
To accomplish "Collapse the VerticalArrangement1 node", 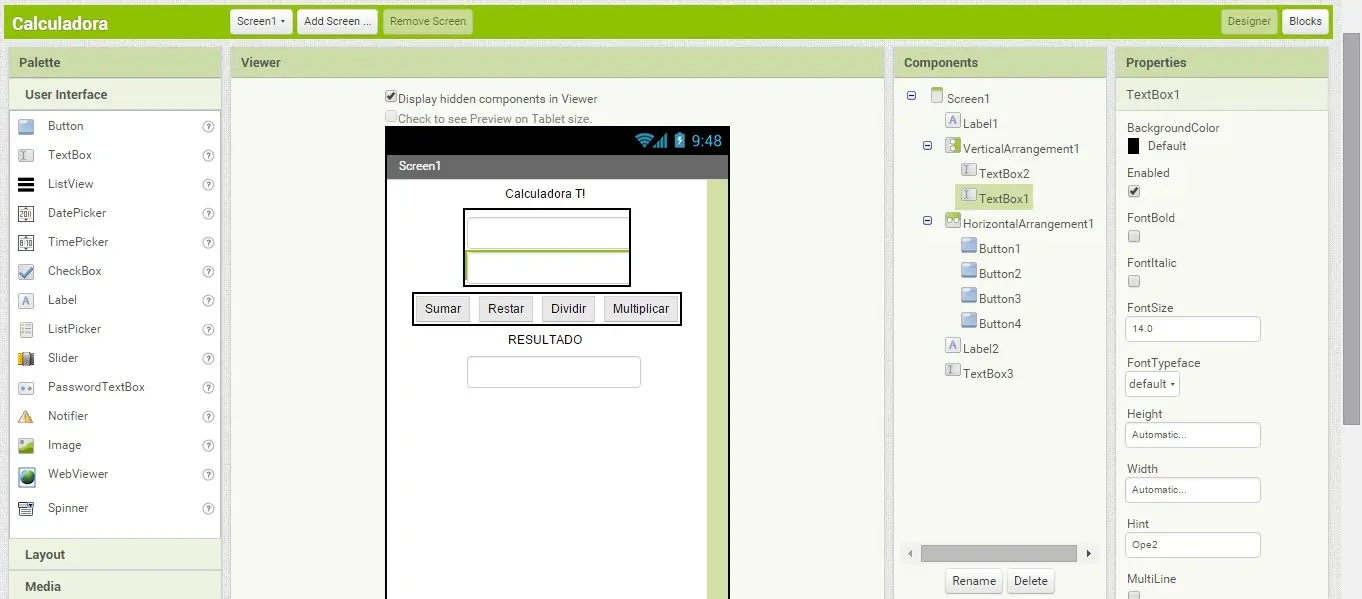I will point(927,146).
